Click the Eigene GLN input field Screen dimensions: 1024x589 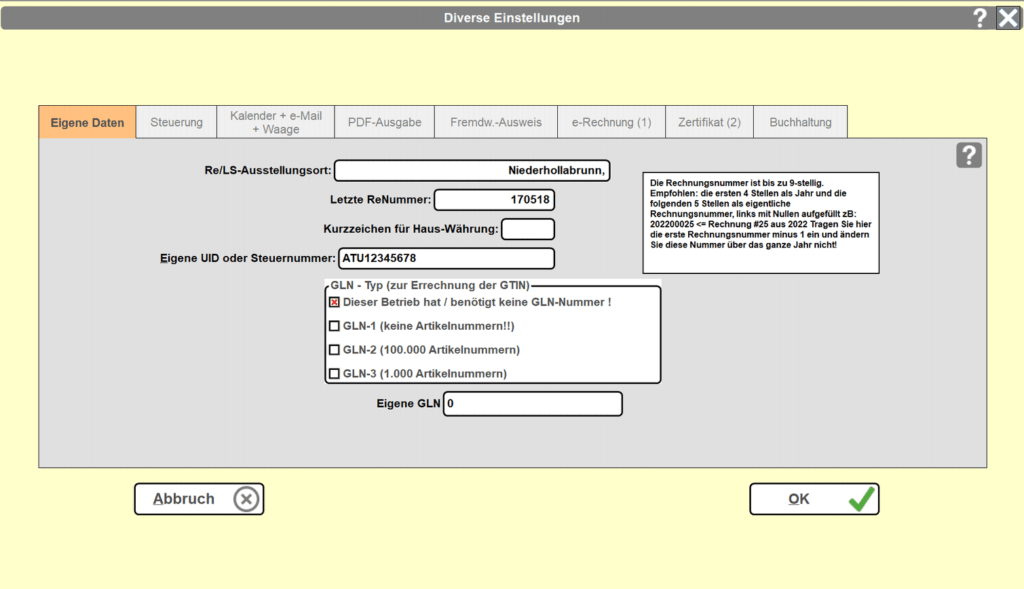click(533, 404)
